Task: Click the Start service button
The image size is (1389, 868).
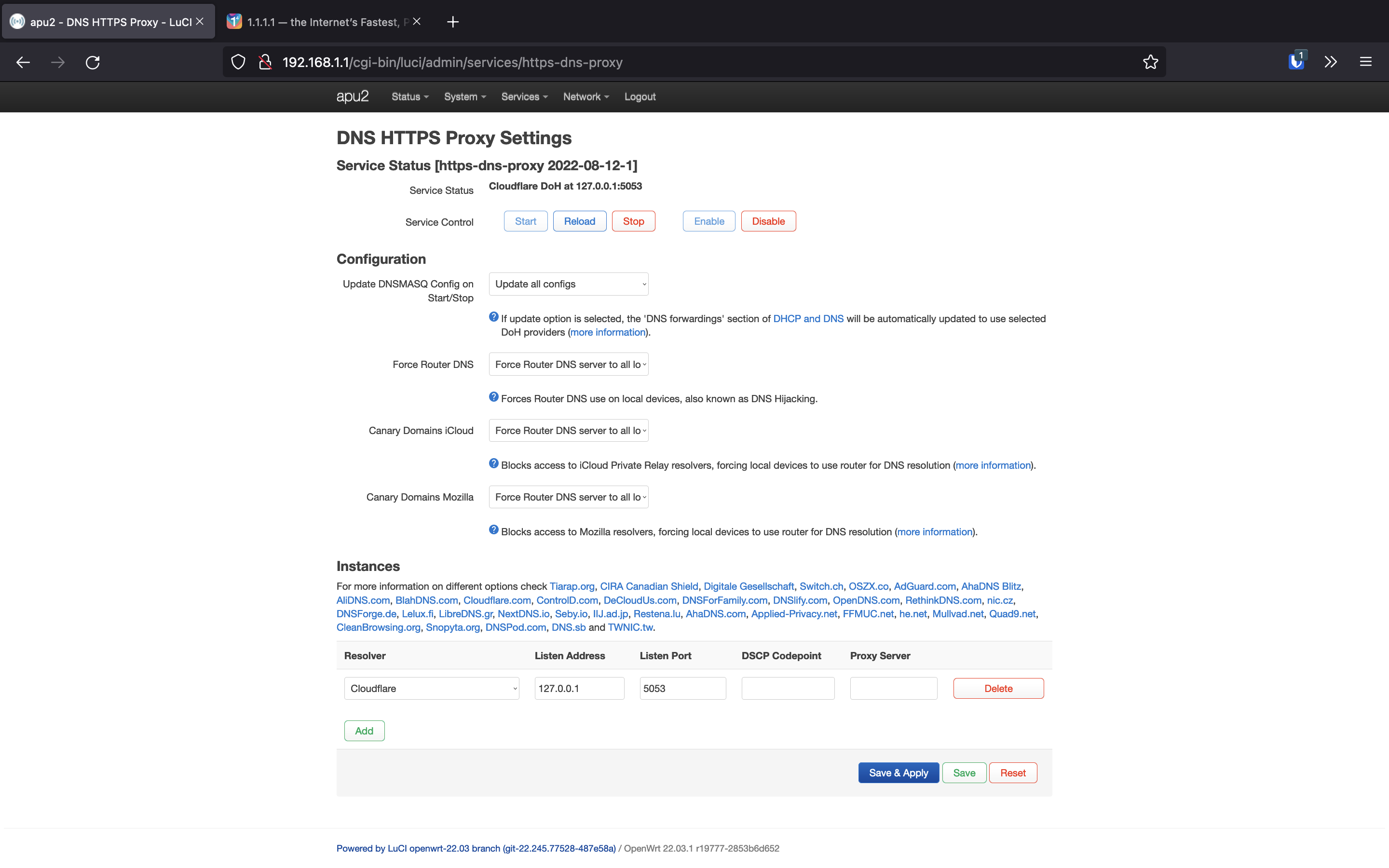Action: 526,221
